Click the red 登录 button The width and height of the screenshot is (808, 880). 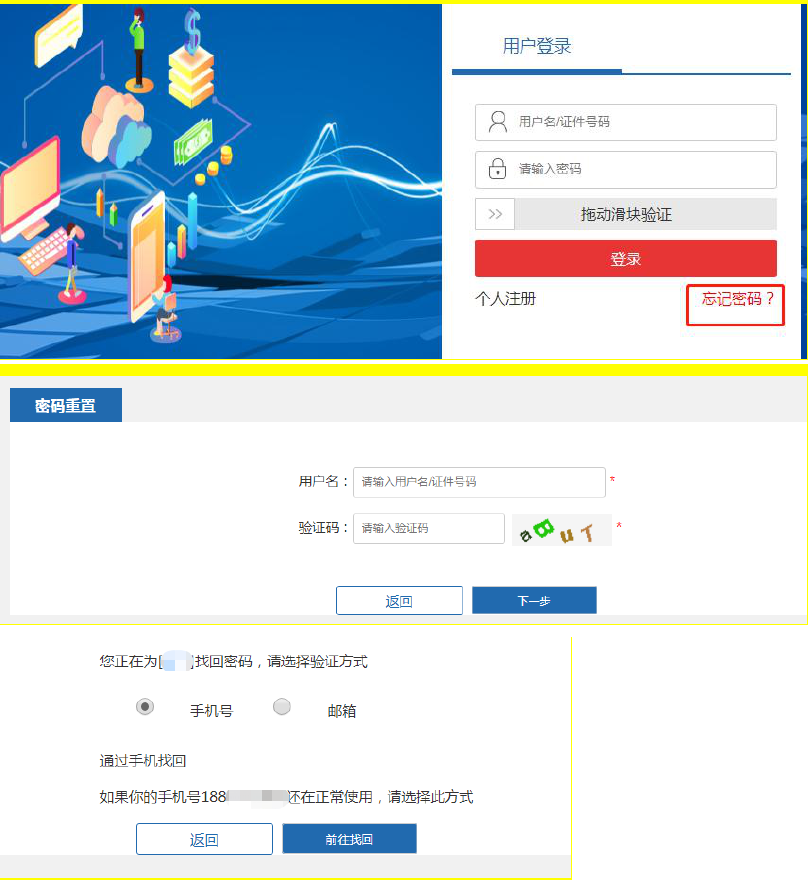(x=626, y=259)
